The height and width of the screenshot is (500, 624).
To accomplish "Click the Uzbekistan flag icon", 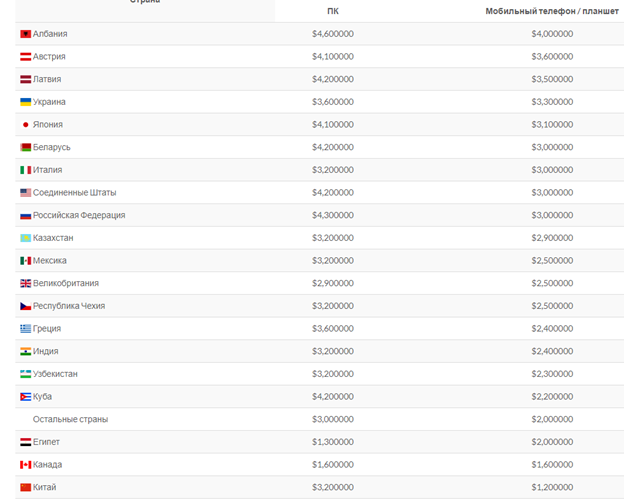I will click(x=25, y=375).
